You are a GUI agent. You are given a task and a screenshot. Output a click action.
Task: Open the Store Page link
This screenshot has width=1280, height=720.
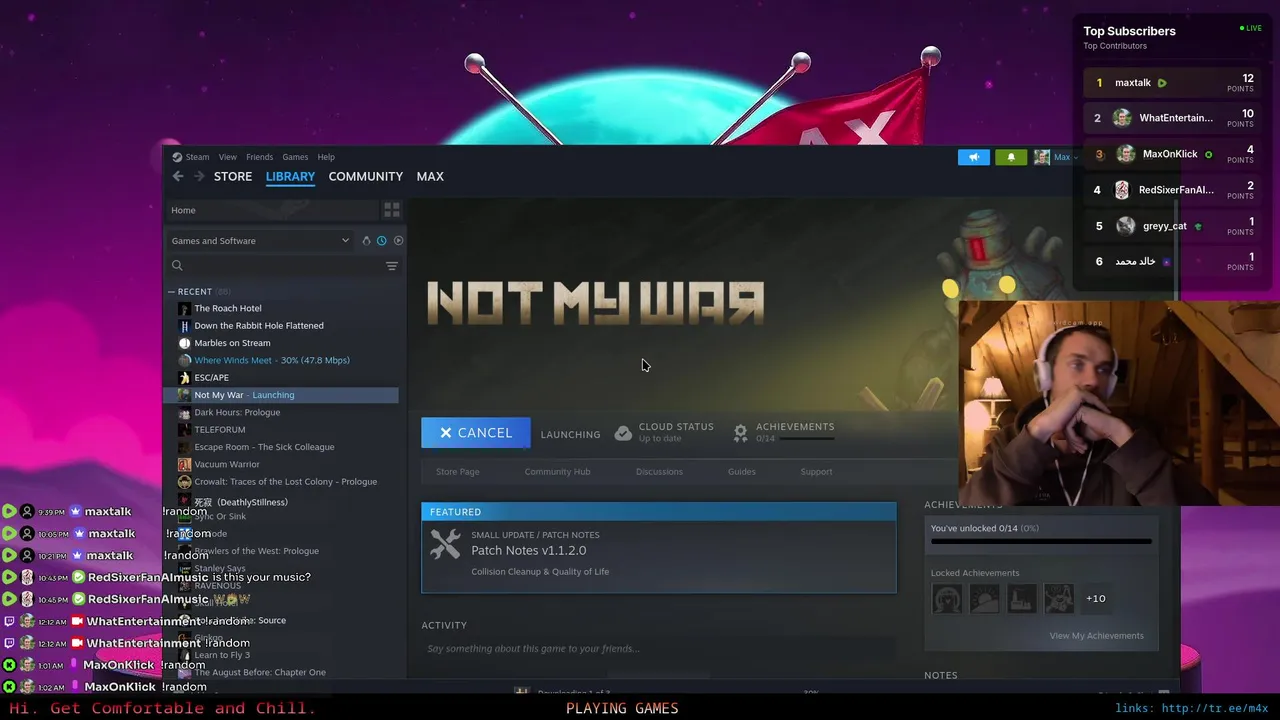pos(457,472)
